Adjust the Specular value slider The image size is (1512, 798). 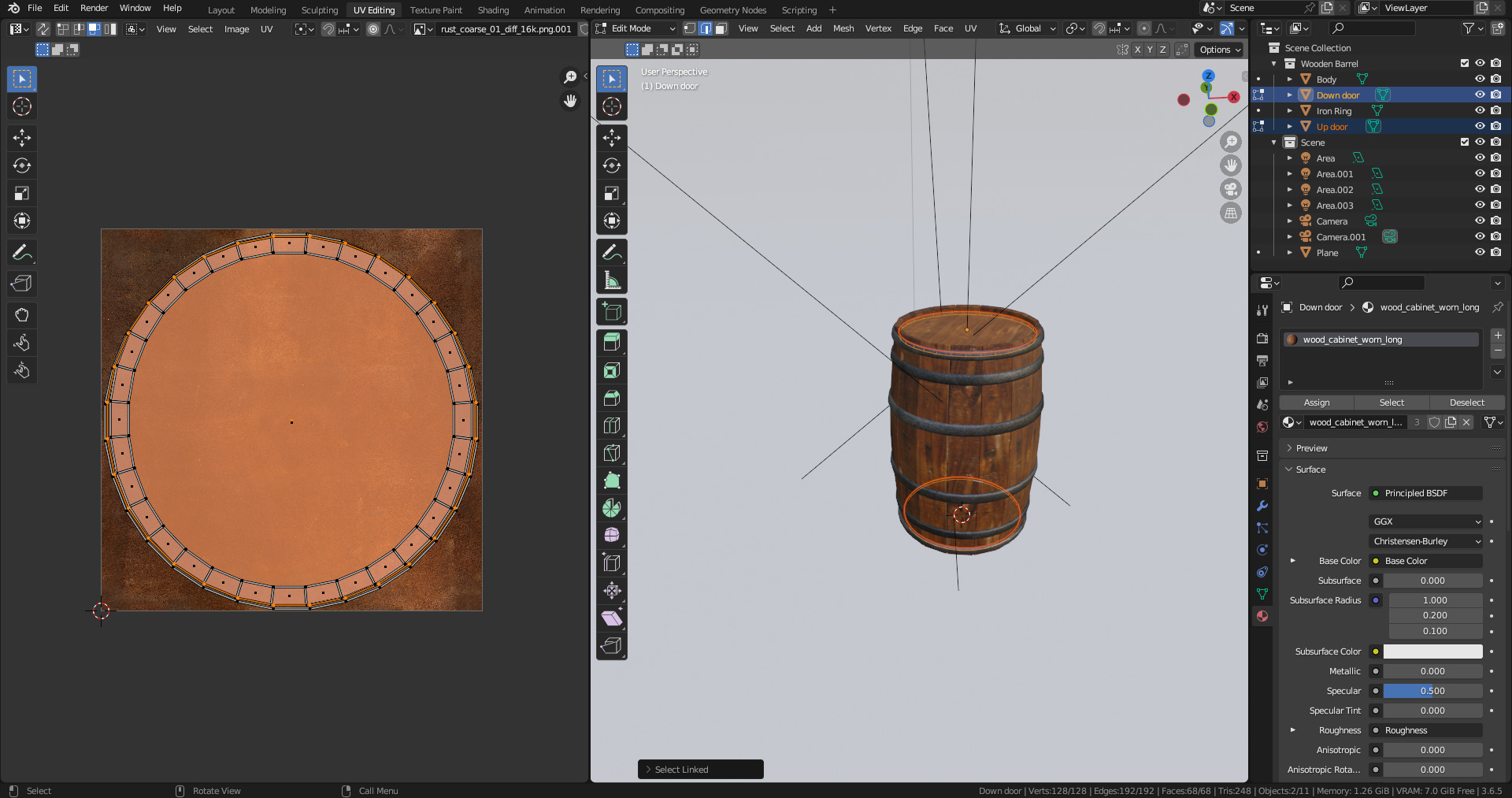[1432, 691]
